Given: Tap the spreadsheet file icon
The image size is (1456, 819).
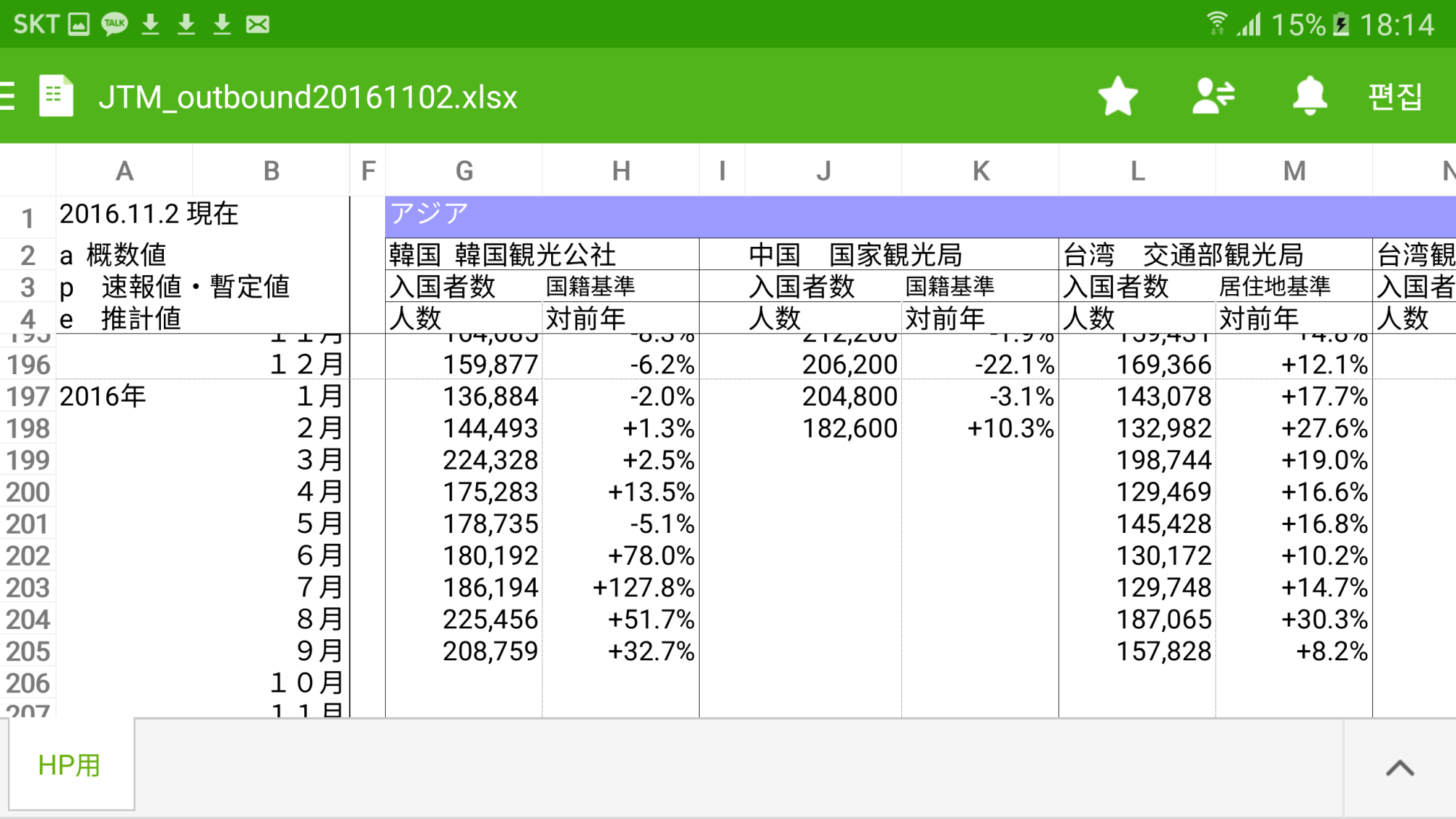Looking at the screenshot, I should pyautogui.click(x=56, y=97).
